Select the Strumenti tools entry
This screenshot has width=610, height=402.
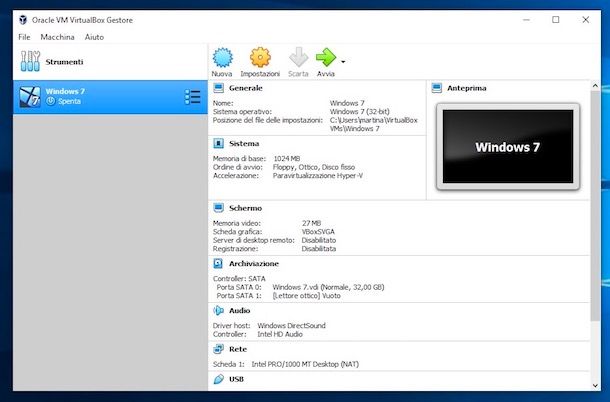pos(110,61)
